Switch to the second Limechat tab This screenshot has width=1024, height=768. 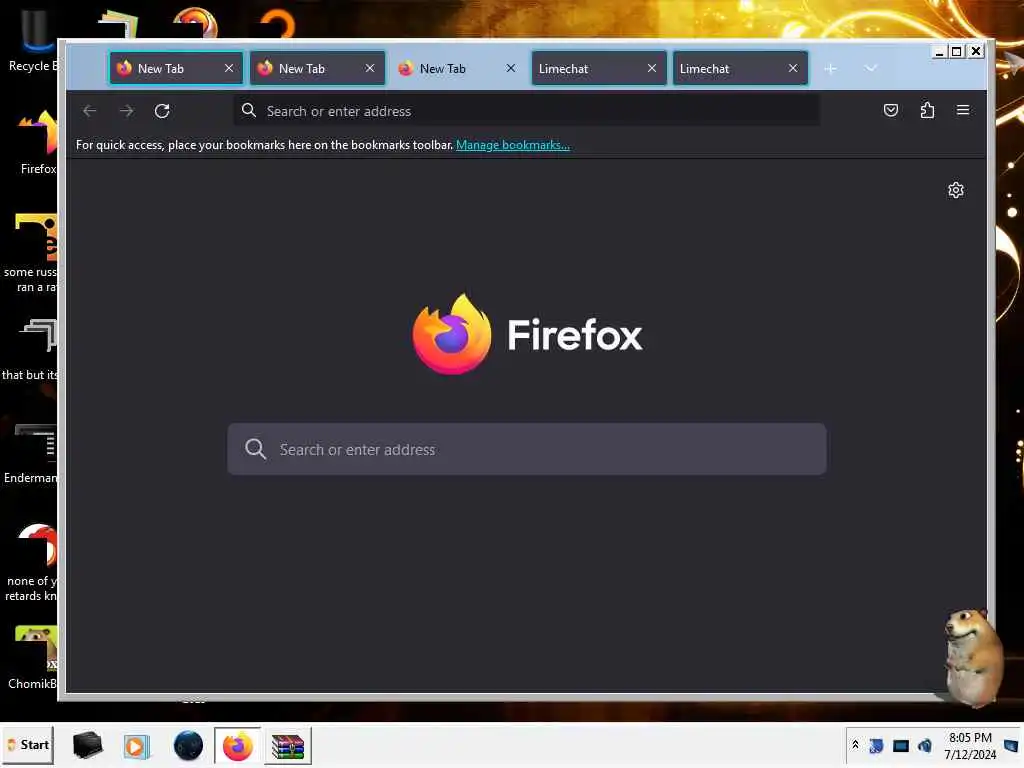739,69
